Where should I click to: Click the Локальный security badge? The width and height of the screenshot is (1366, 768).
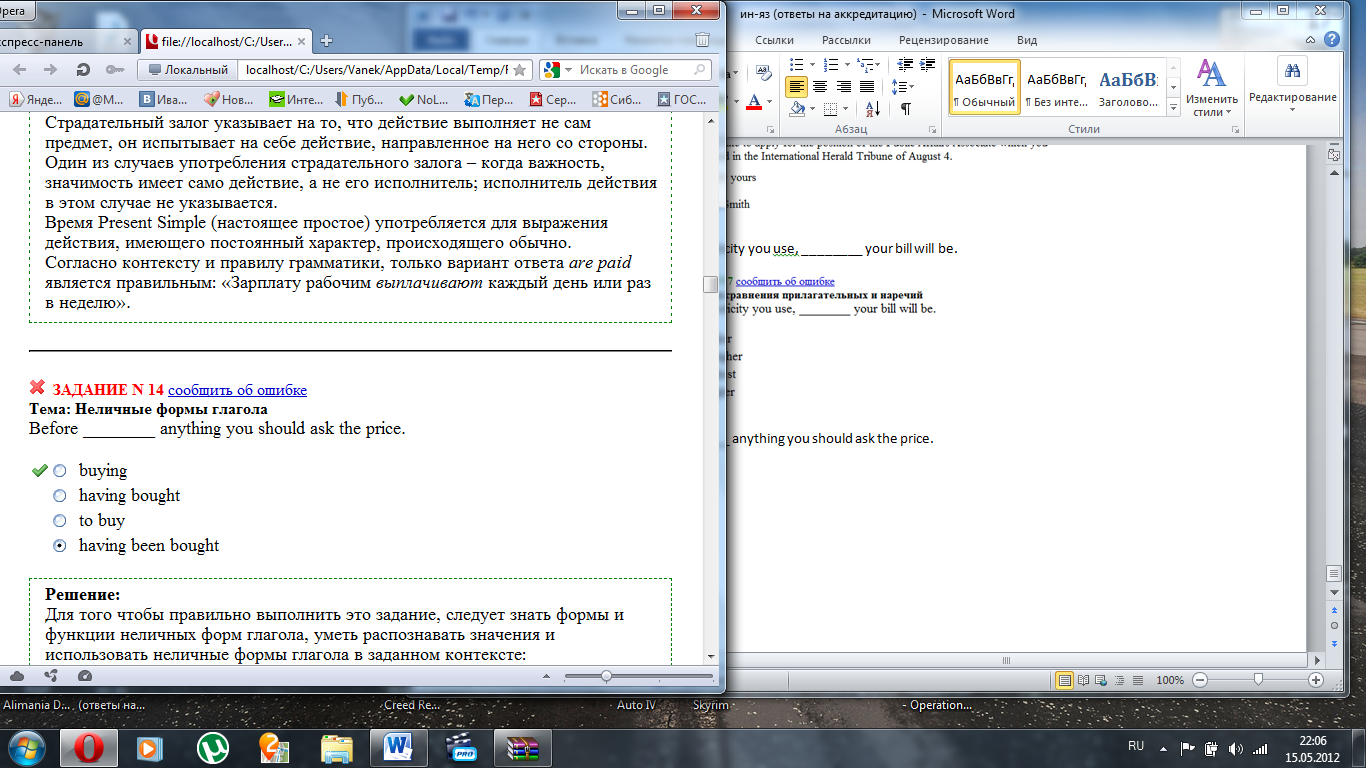[x=187, y=70]
